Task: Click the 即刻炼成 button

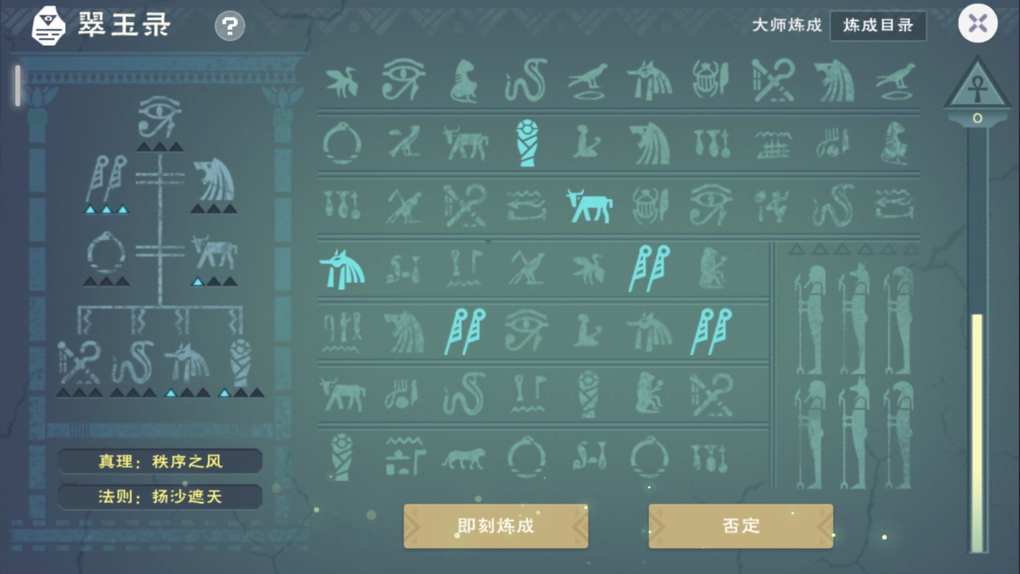Action: coord(496,526)
